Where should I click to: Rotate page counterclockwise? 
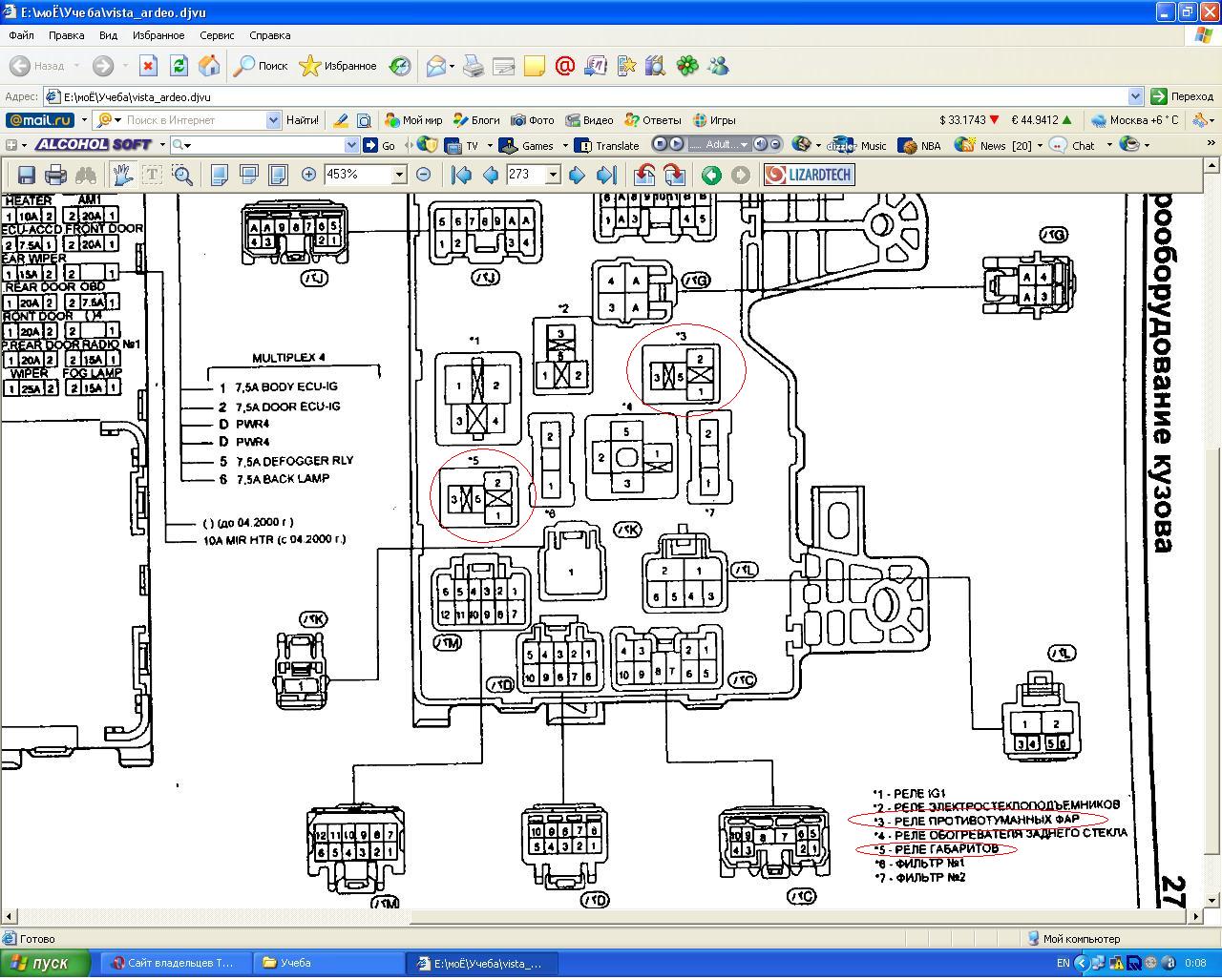(x=644, y=175)
